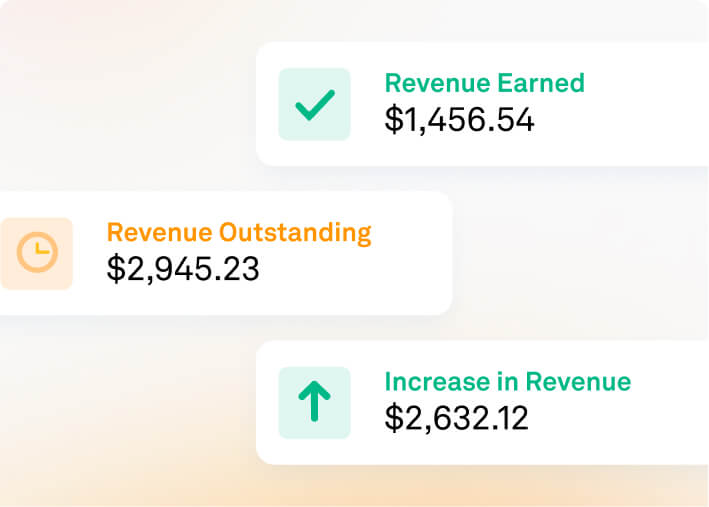Select the Increase in Revenue heading
This screenshot has height=507, width=709.
[x=507, y=381]
